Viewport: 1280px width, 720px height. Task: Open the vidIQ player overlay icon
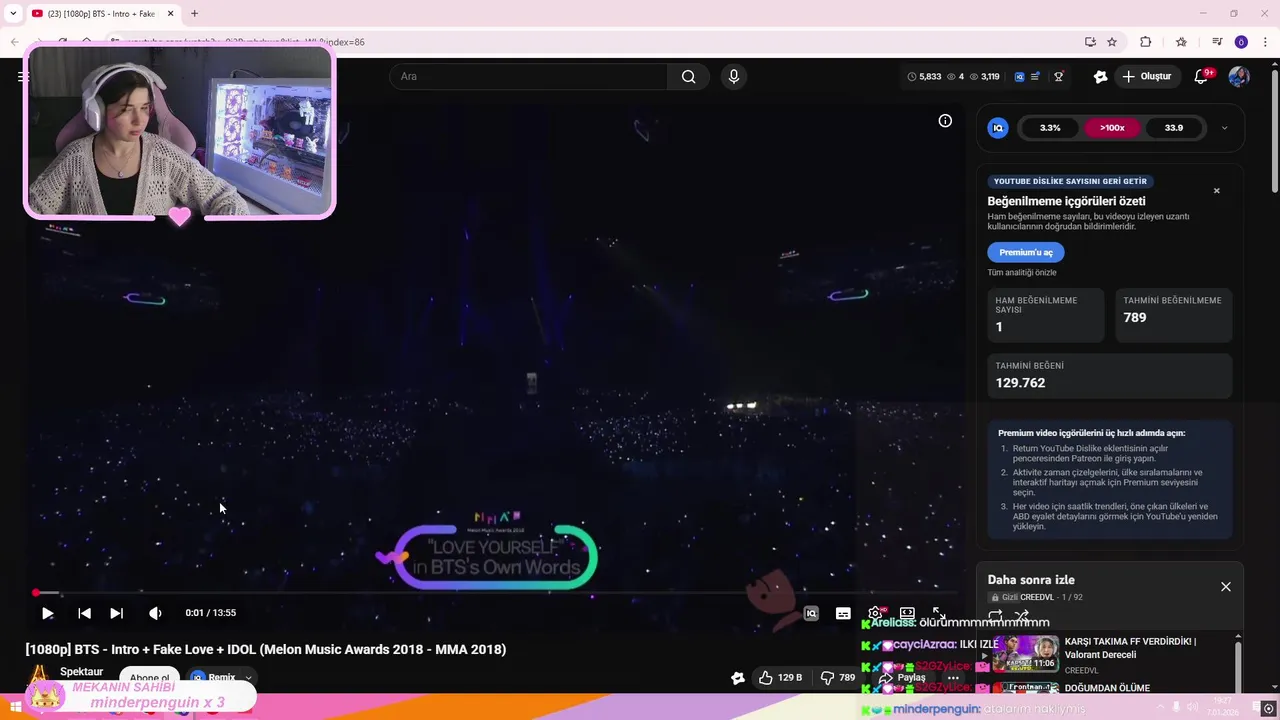pos(811,613)
